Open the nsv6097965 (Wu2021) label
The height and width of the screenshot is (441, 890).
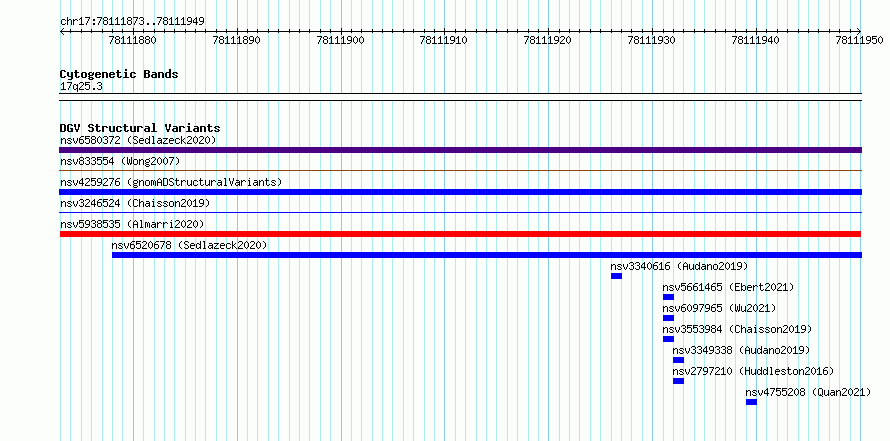point(719,308)
